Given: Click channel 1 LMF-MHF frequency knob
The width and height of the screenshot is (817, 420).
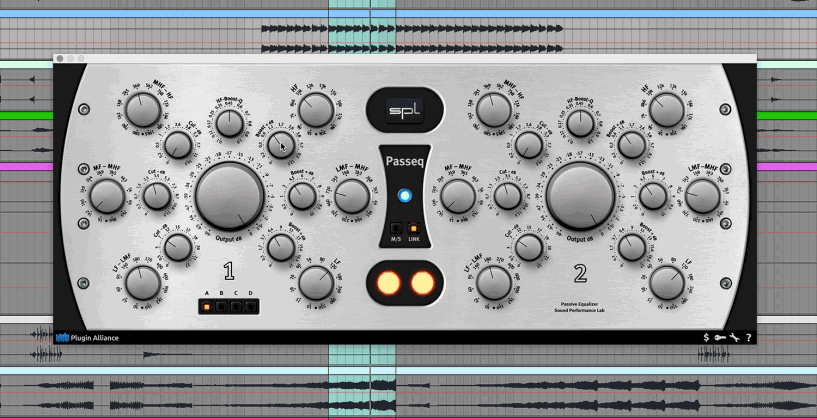Looking at the screenshot, I should pyautogui.click(x=352, y=196).
